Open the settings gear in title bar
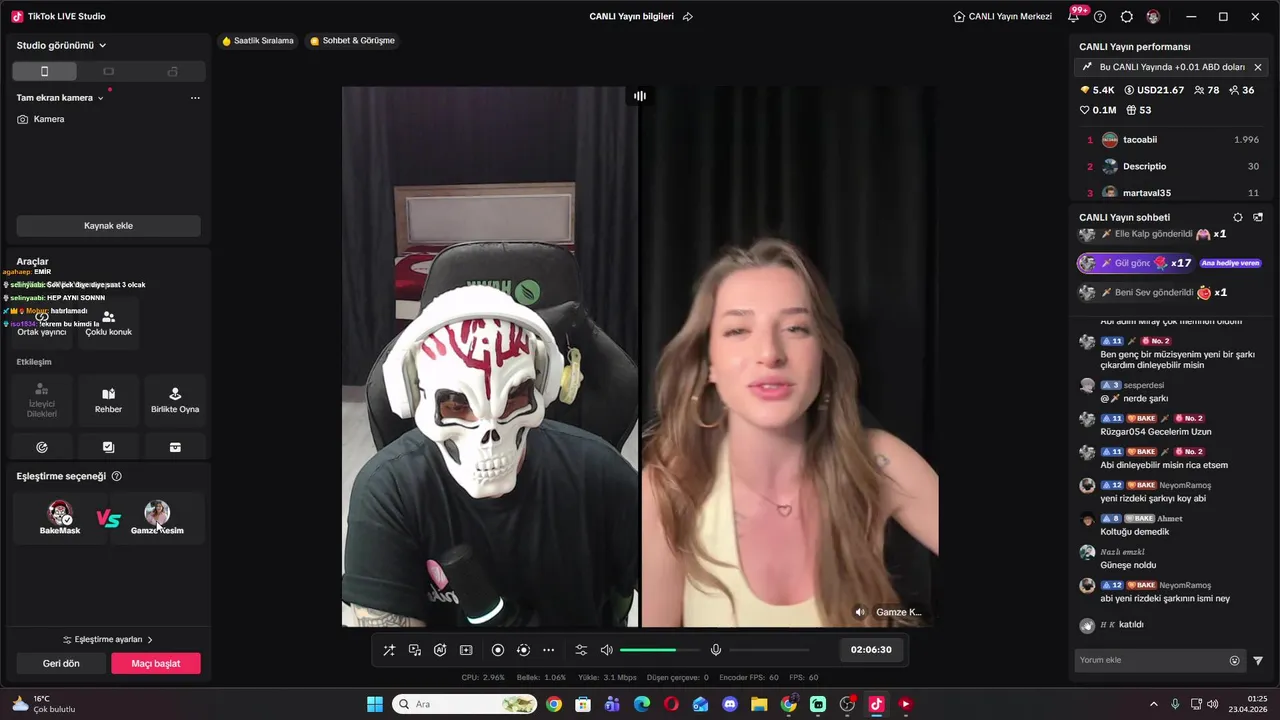 [1127, 17]
